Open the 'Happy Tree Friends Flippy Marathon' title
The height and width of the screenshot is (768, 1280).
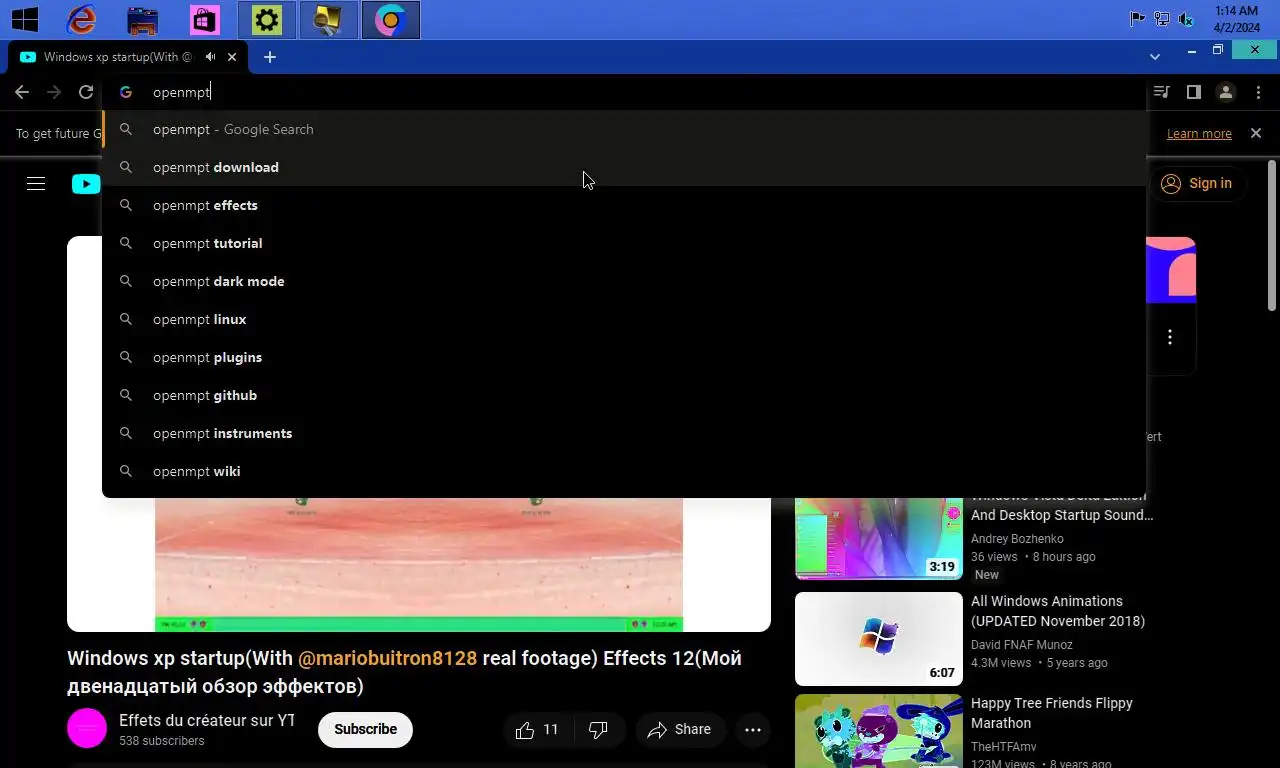(x=1051, y=713)
